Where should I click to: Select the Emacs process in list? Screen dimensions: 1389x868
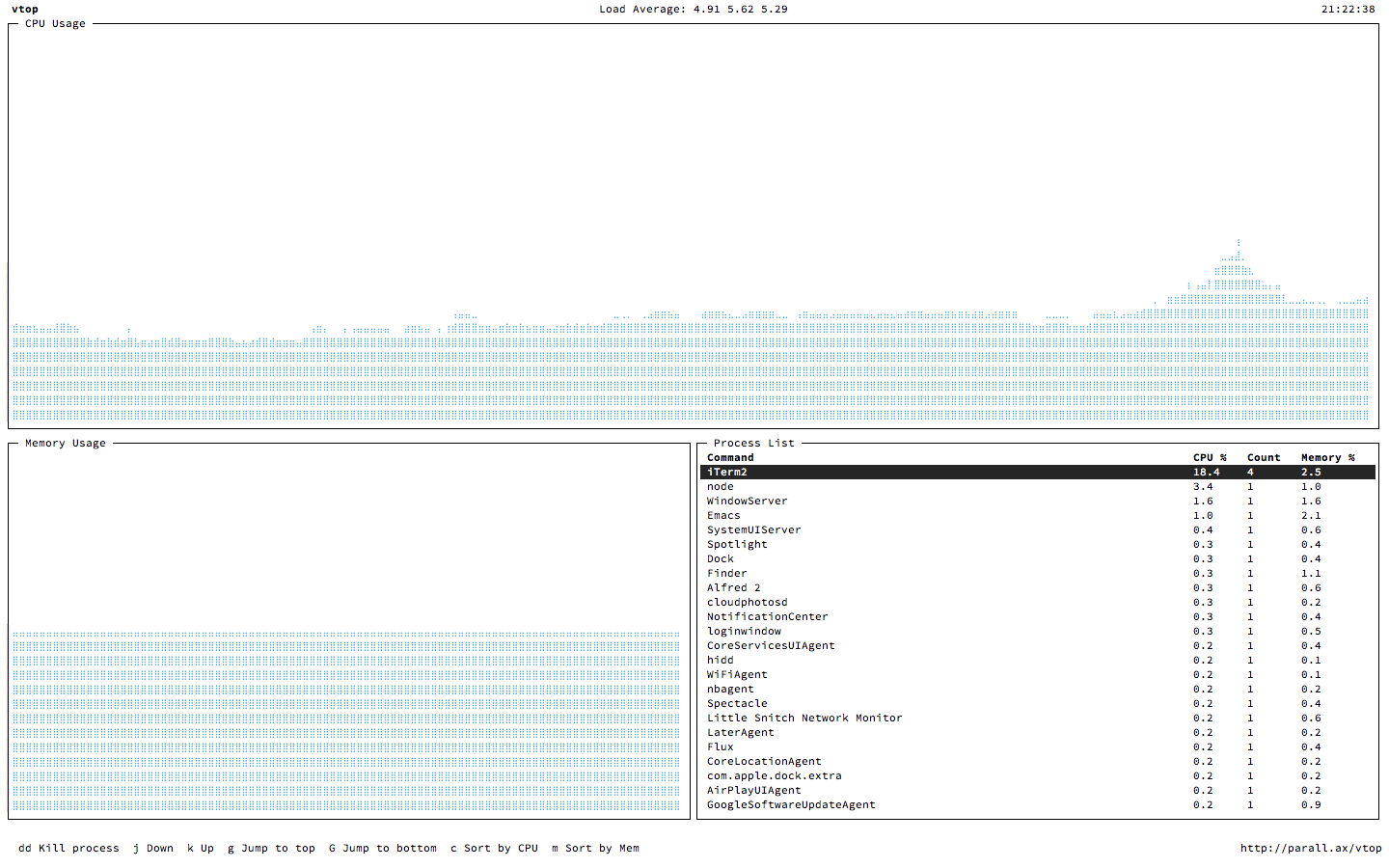1038,516
